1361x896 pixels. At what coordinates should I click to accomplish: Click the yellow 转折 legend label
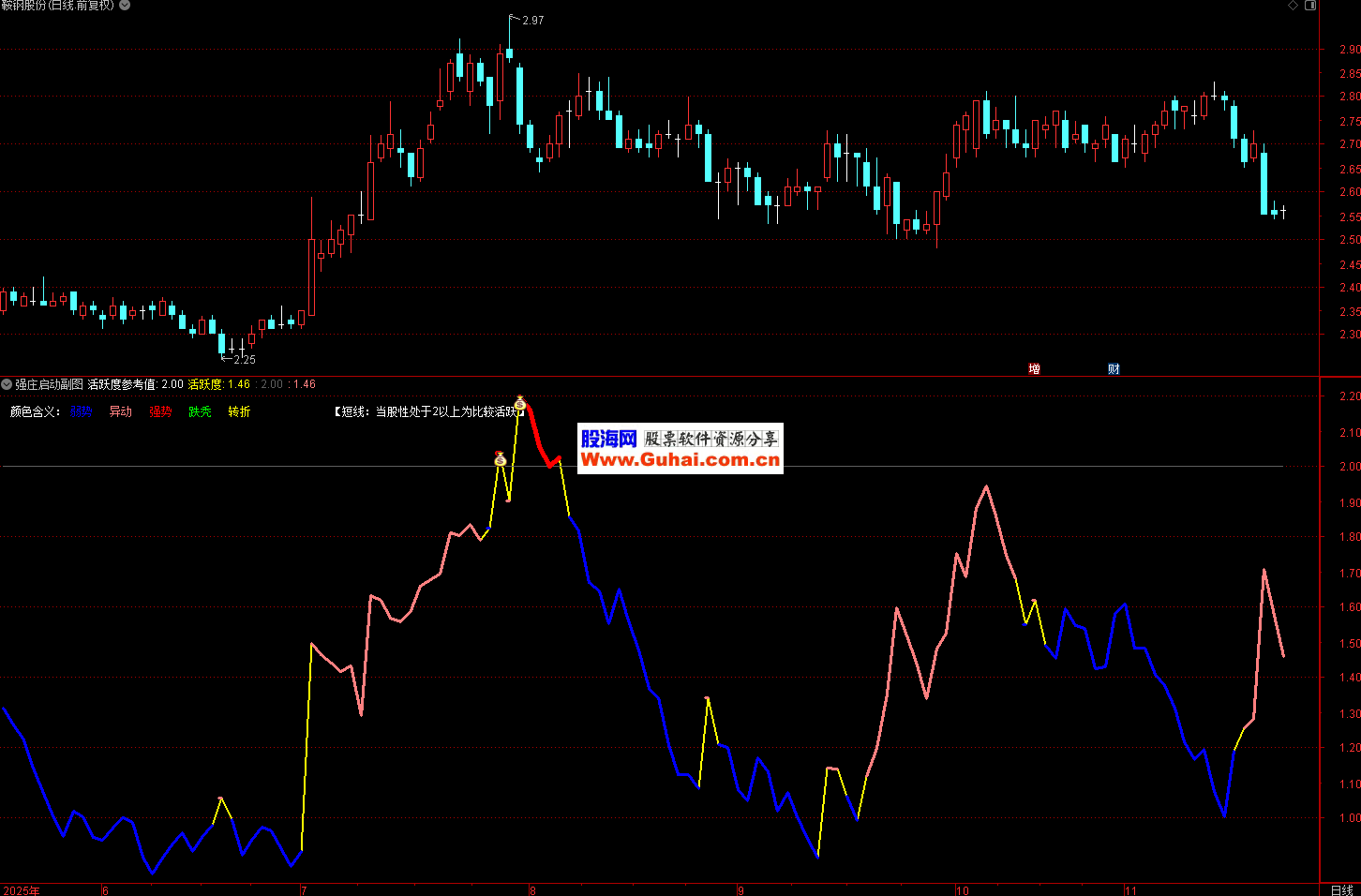(x=239, y=412)
